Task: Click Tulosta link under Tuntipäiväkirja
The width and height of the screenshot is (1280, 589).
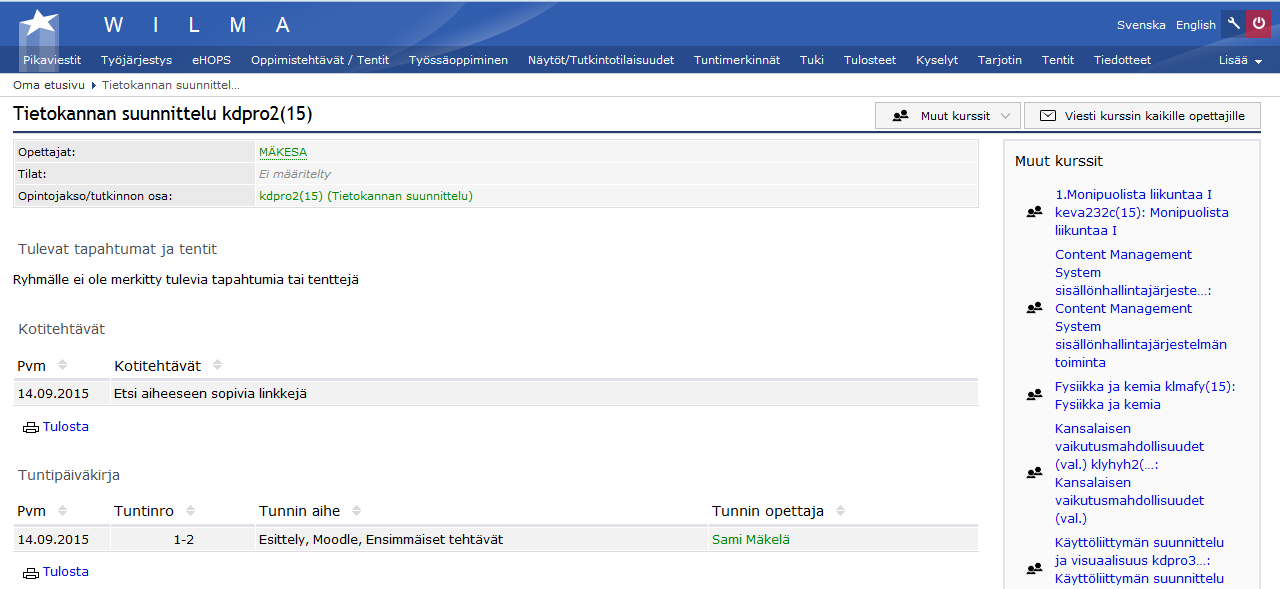Action: [x=66, y=572]
